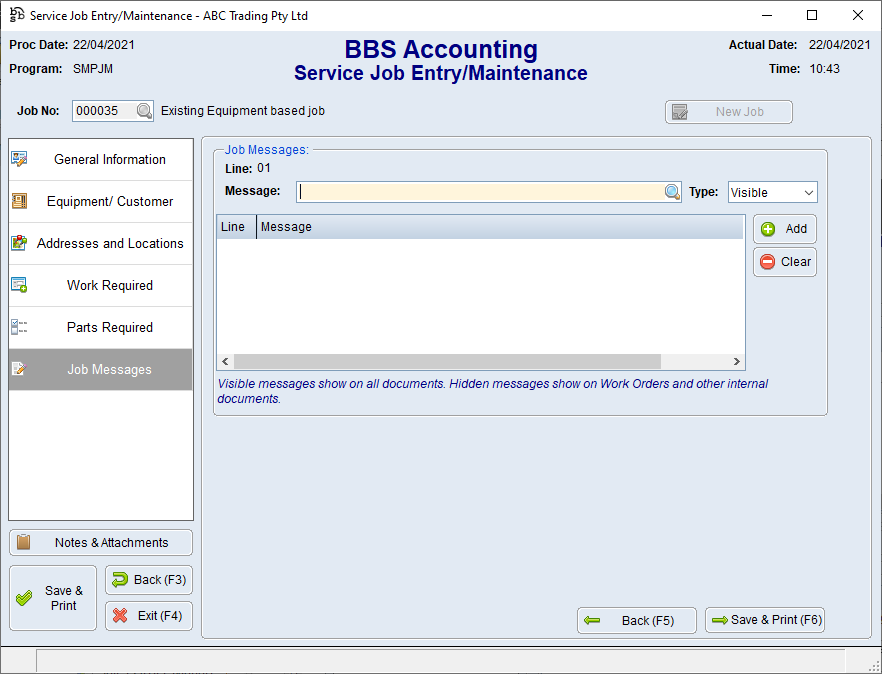Switch to the Work Required tab
This screenshot has height=674, width=882.
click(110, 285)
